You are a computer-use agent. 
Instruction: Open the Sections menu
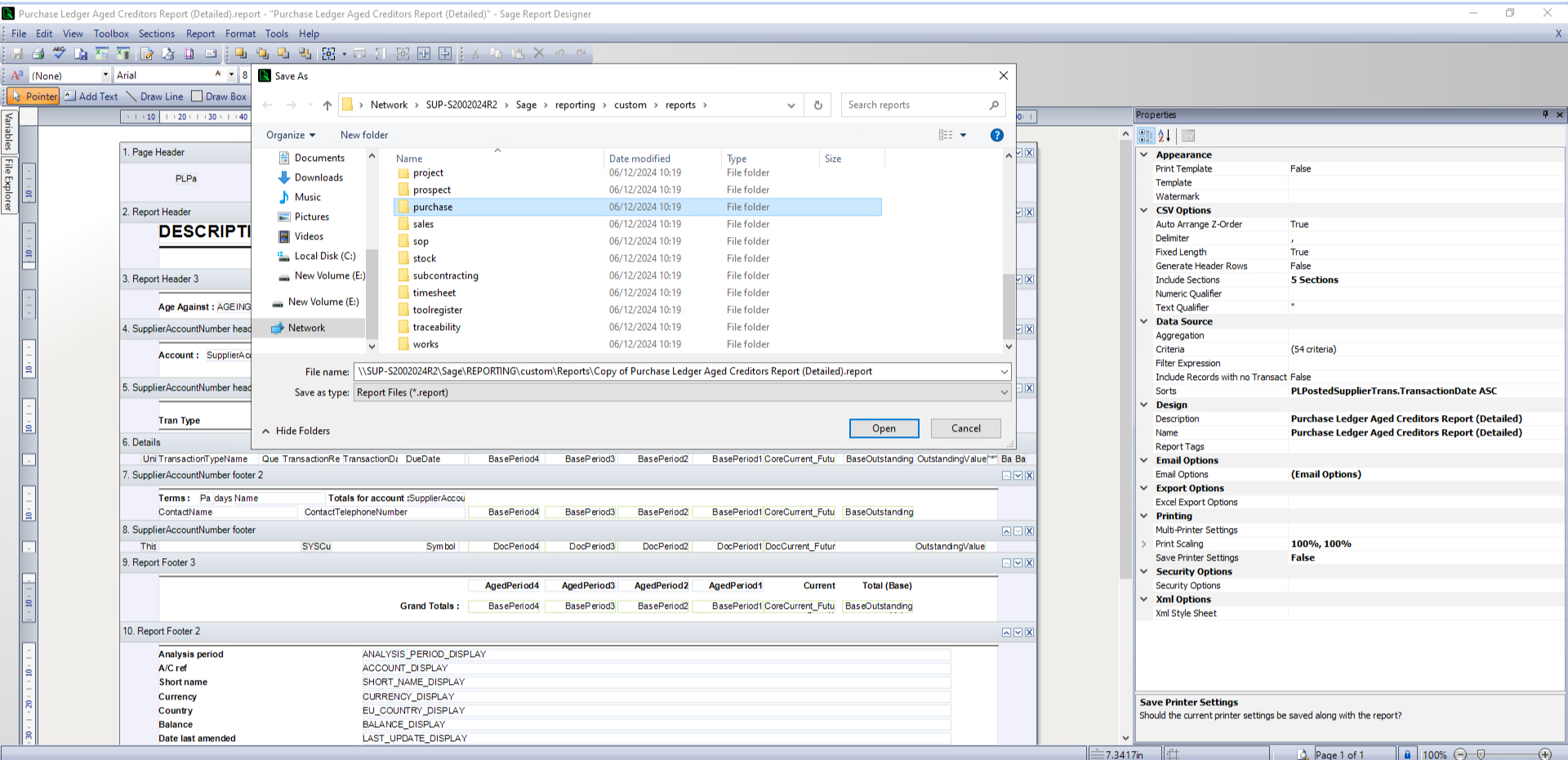[x=157, y=34]
